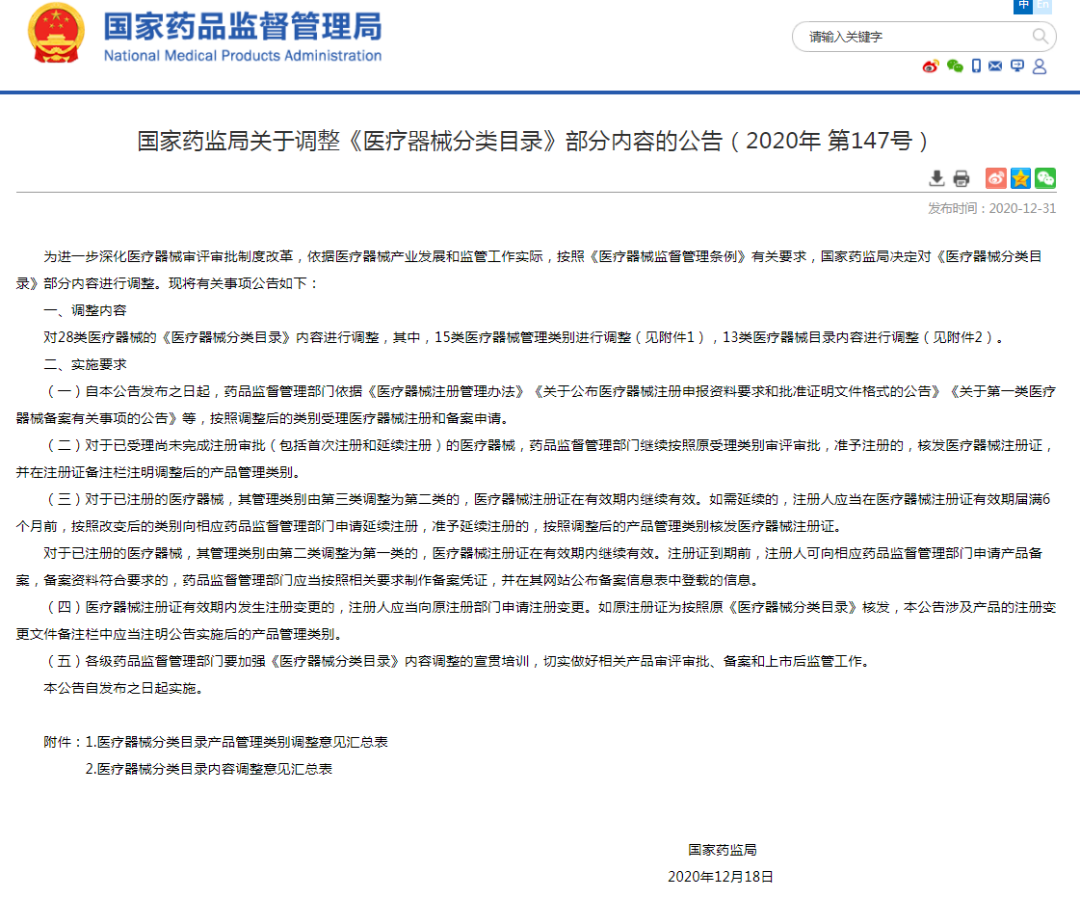Open the WeChat official account icon
Screen dimensions: 1080x898
[955, 67]
